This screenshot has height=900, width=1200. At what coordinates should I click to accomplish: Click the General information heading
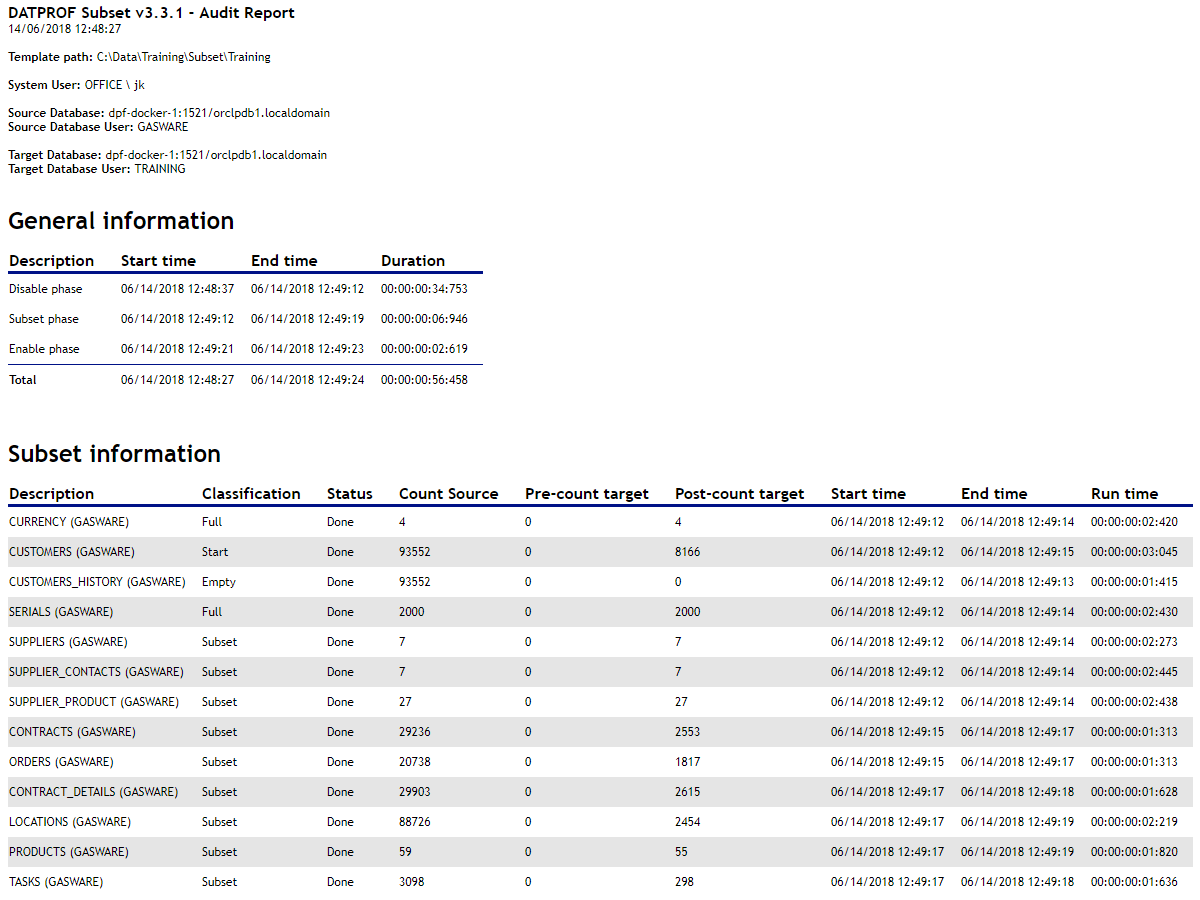click(121, 221)
